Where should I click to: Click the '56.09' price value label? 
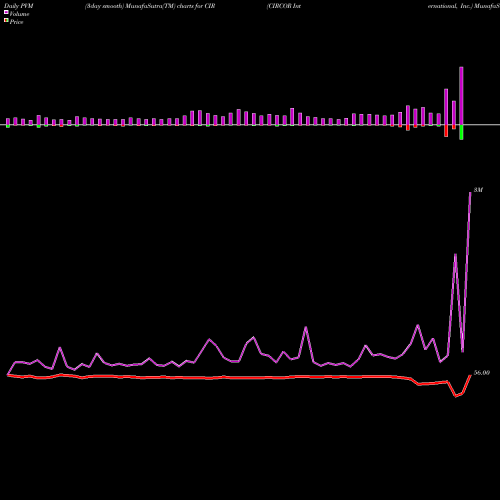tap(482, 373)
